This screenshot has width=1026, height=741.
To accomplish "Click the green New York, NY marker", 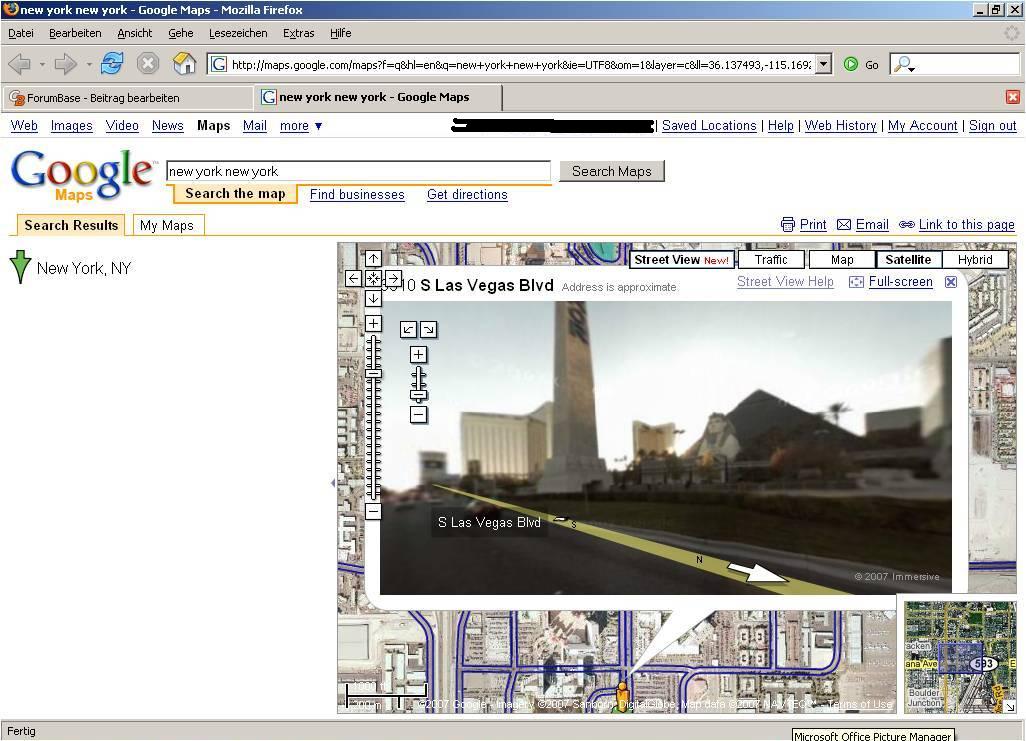I will (20, 266).
